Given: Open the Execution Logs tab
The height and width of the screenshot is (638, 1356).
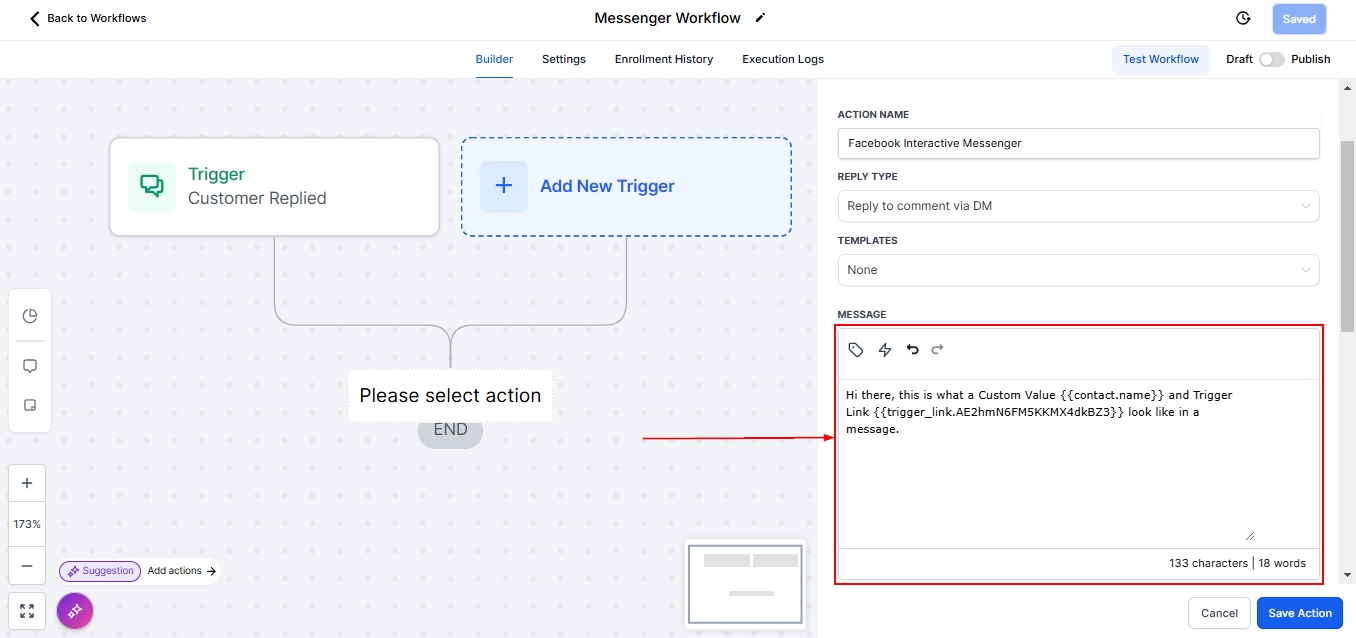Looking at the screenshot, I should pos(782,59).
